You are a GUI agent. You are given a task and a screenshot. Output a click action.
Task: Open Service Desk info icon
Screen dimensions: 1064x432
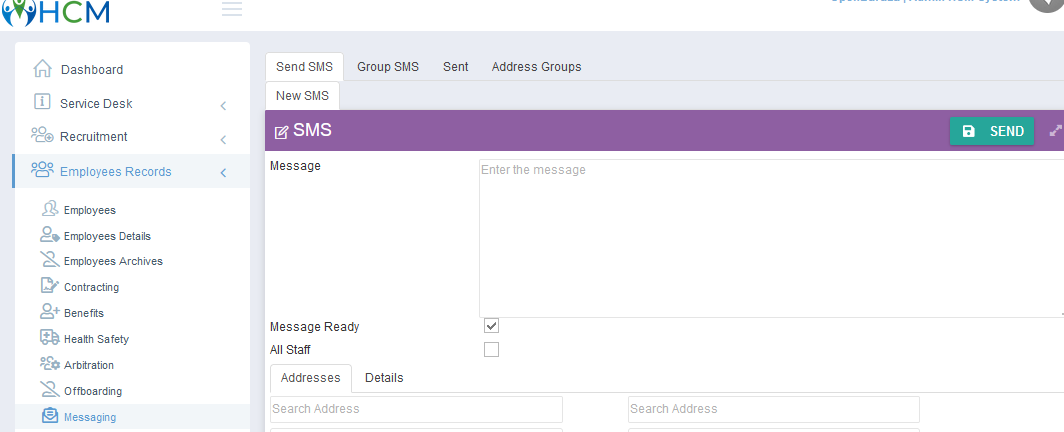click(42, 102)
